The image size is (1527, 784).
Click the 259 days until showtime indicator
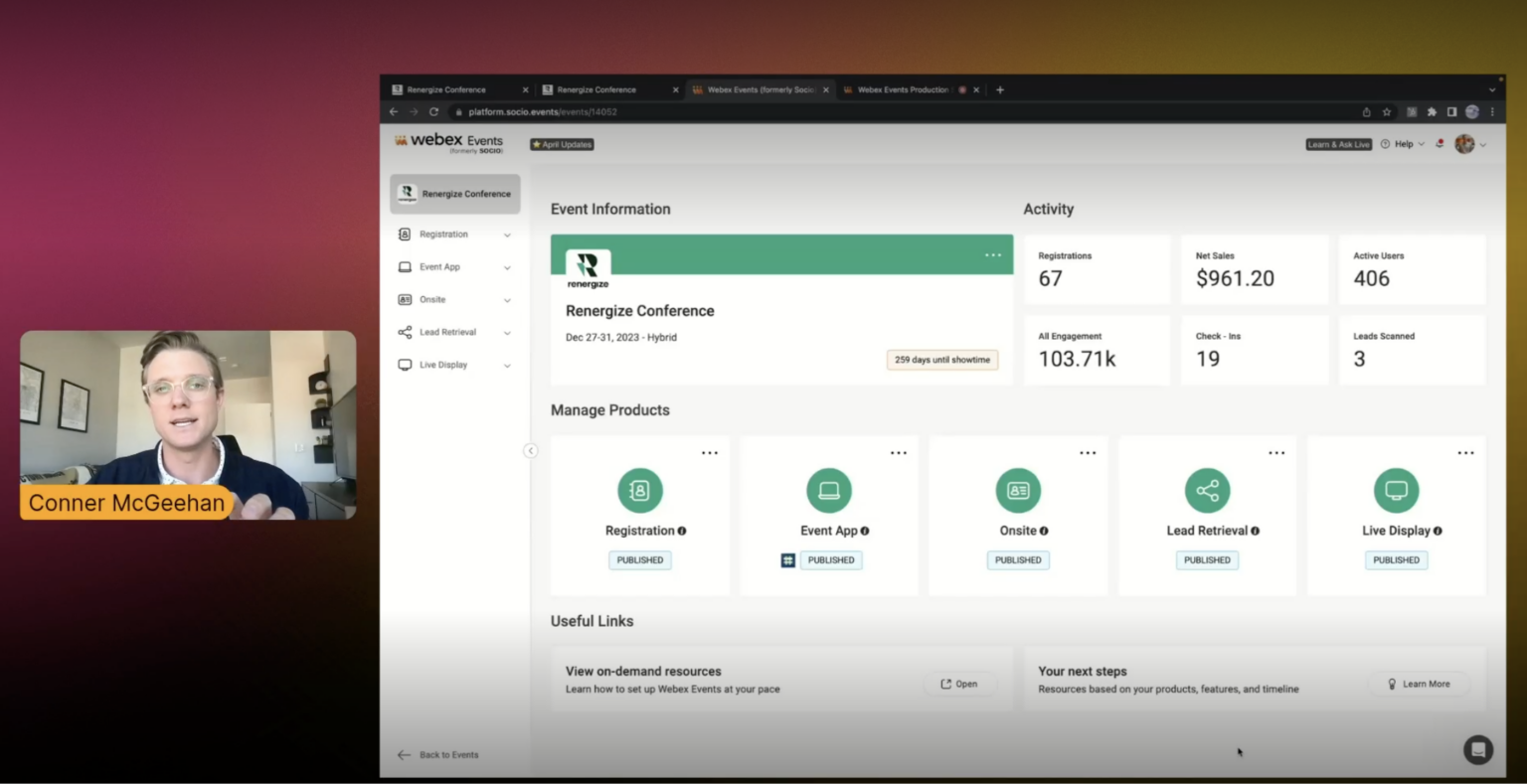941,359
